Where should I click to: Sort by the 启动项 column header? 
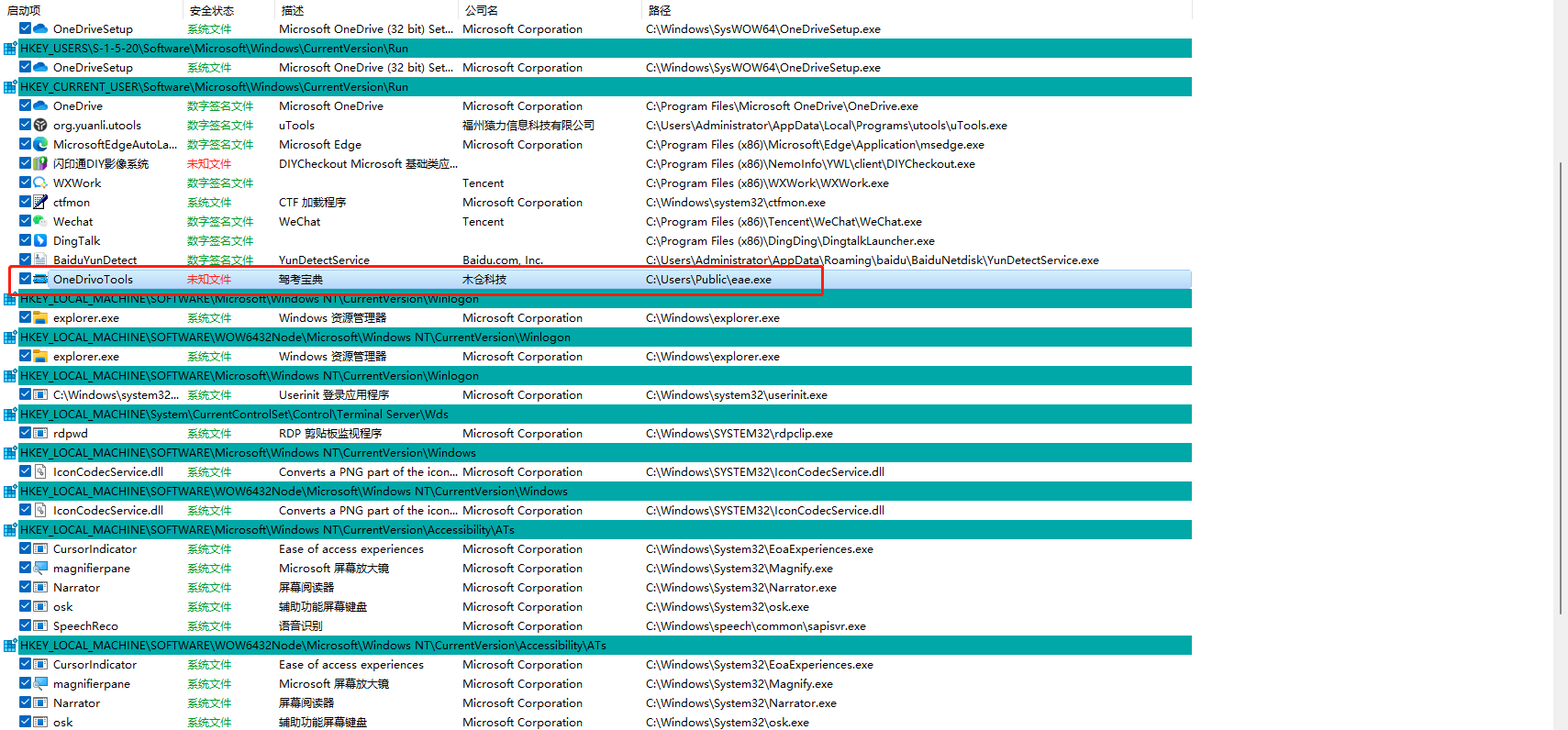[x=92, y=10]
